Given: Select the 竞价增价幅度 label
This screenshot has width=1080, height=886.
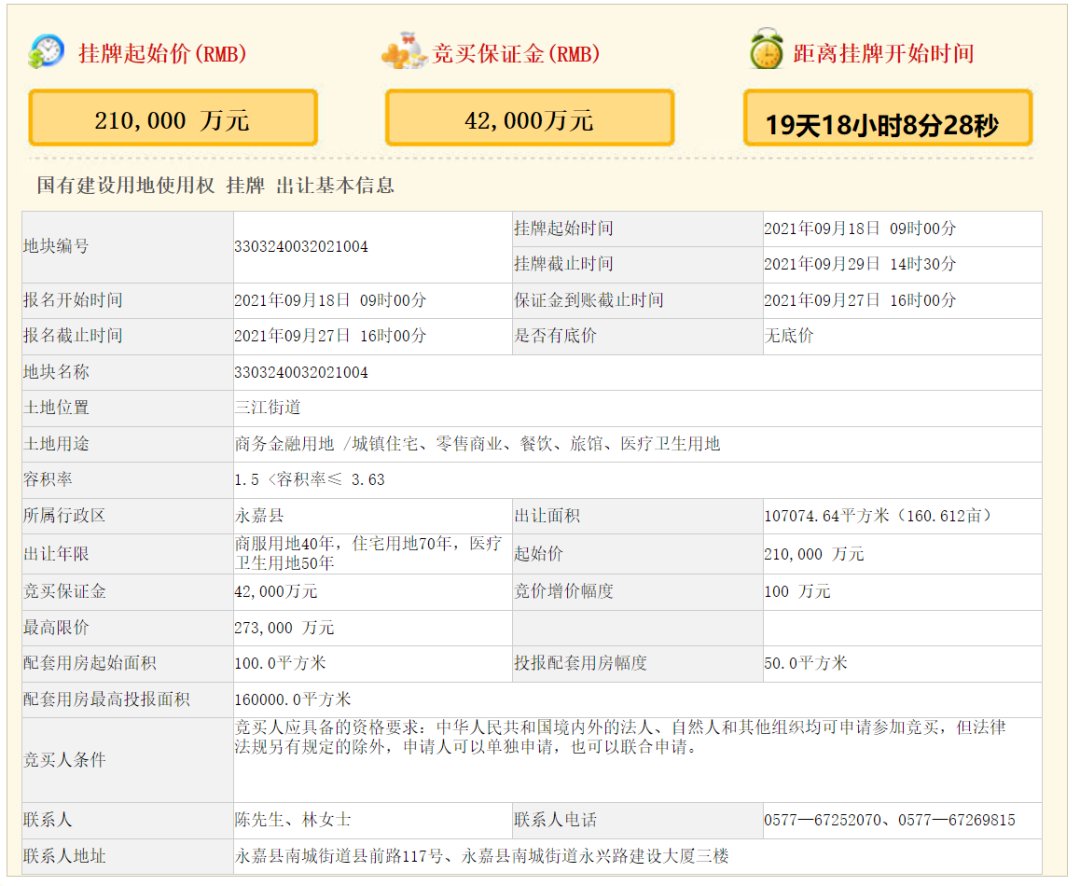Looking at the screenshot, I should 563,591.
